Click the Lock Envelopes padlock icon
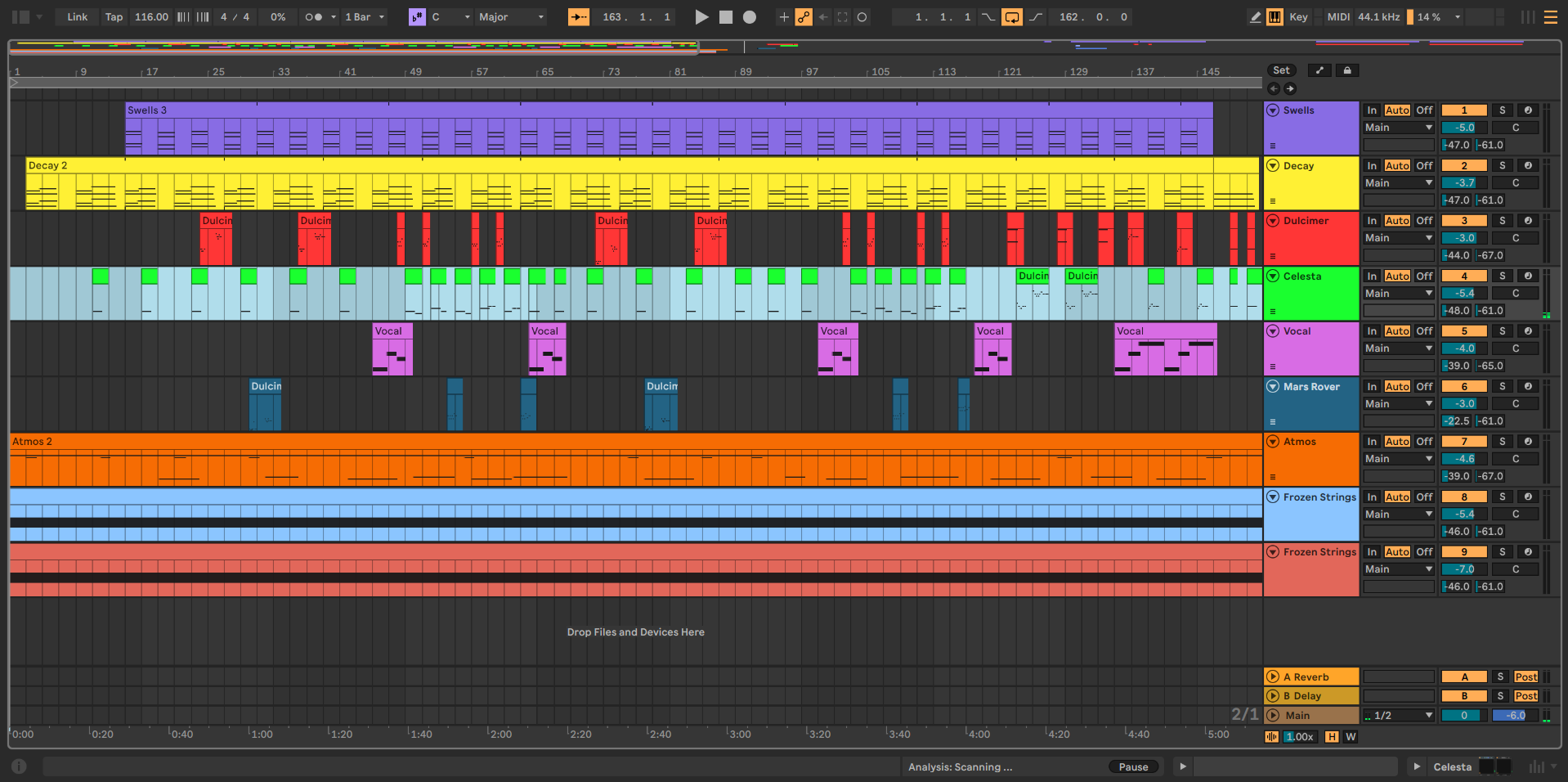This screenshot has height=782, width=1568. pos(1347,70)
